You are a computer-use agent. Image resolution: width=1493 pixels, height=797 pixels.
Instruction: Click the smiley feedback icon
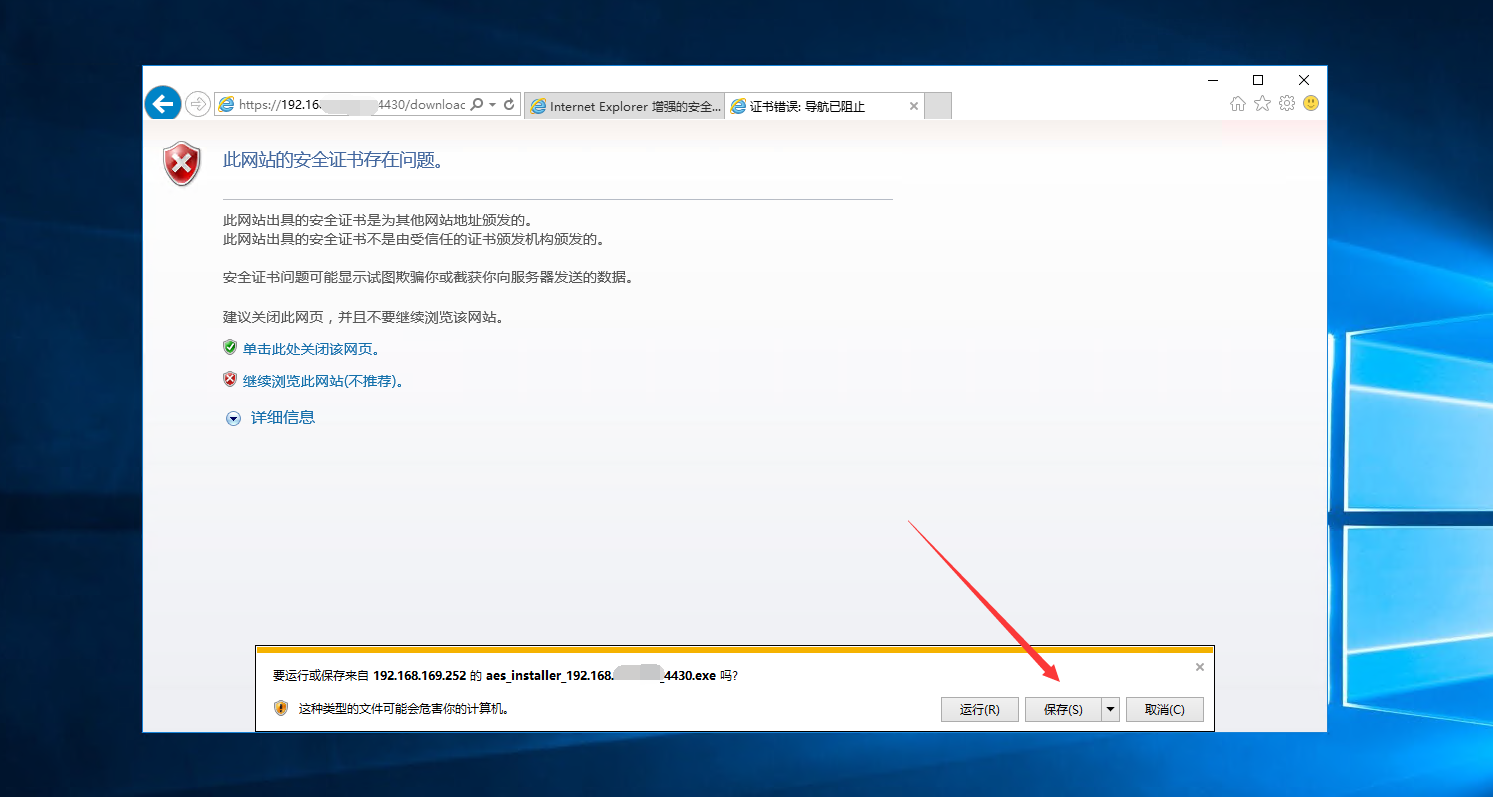(x=1311, y=103)
